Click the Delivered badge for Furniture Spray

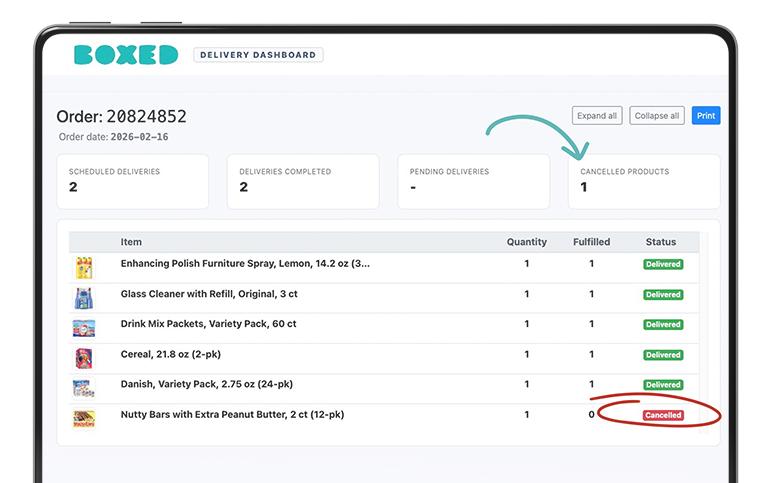coord(663,264)
